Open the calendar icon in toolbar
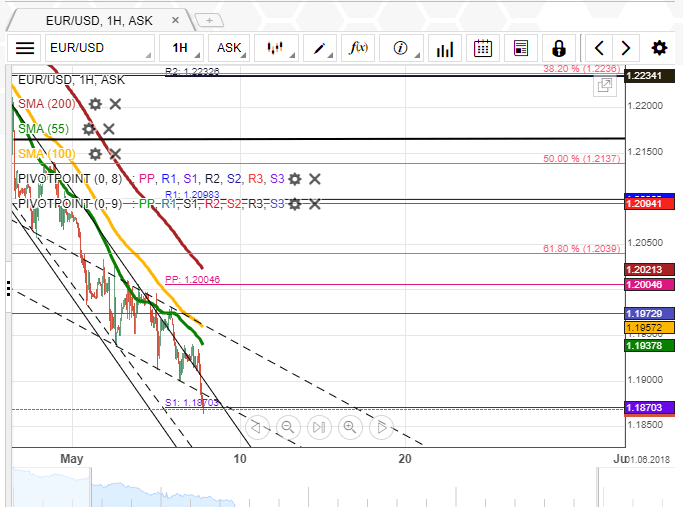The width and height of the screenshot is (683, 511). (x=483, y=48)
